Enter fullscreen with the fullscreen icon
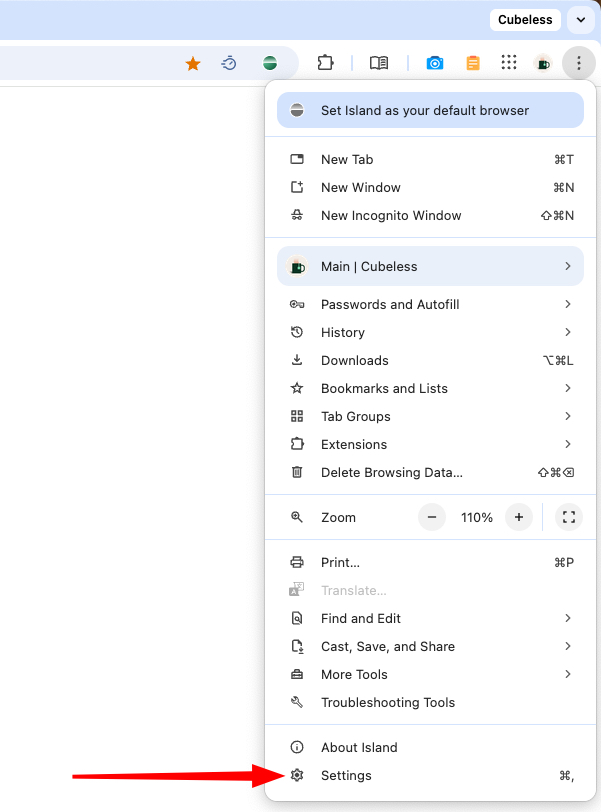Image resolution: width=601 pixels, height=812 pixels. (x=569, y=517)
